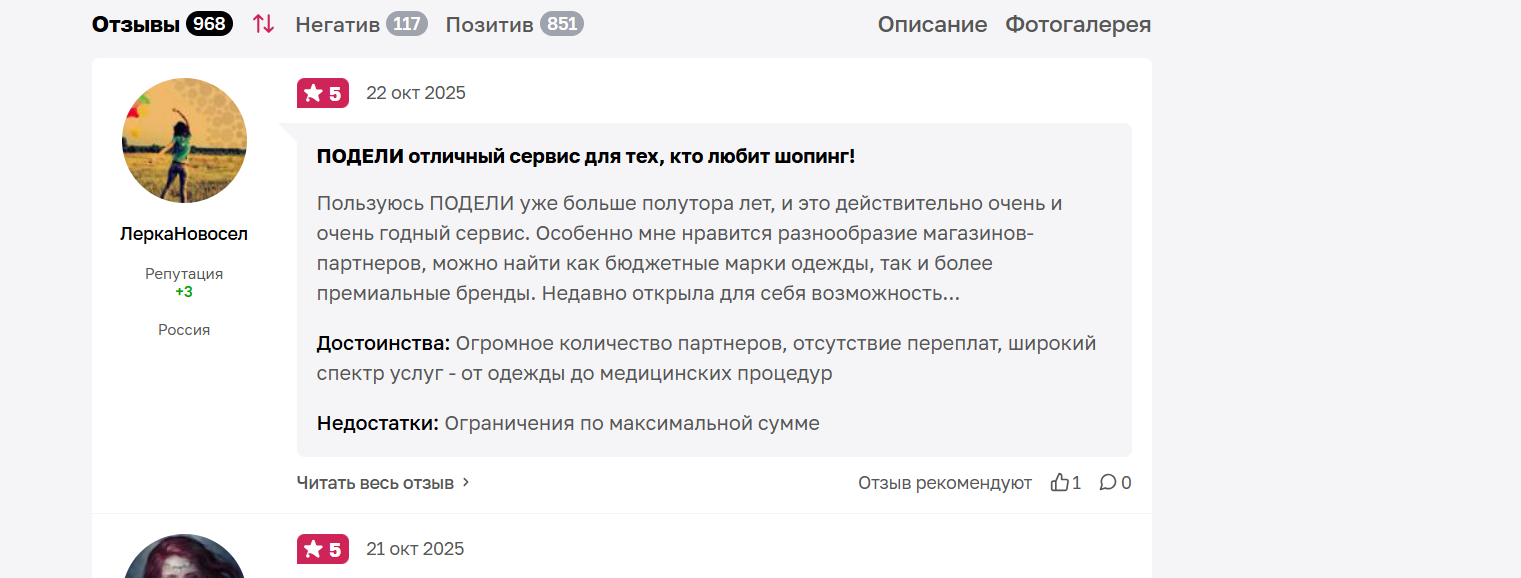Select the Отзывы tab
Image resolution: width=1521 pixels, height=578 pixels.
[x=135, y=24]
